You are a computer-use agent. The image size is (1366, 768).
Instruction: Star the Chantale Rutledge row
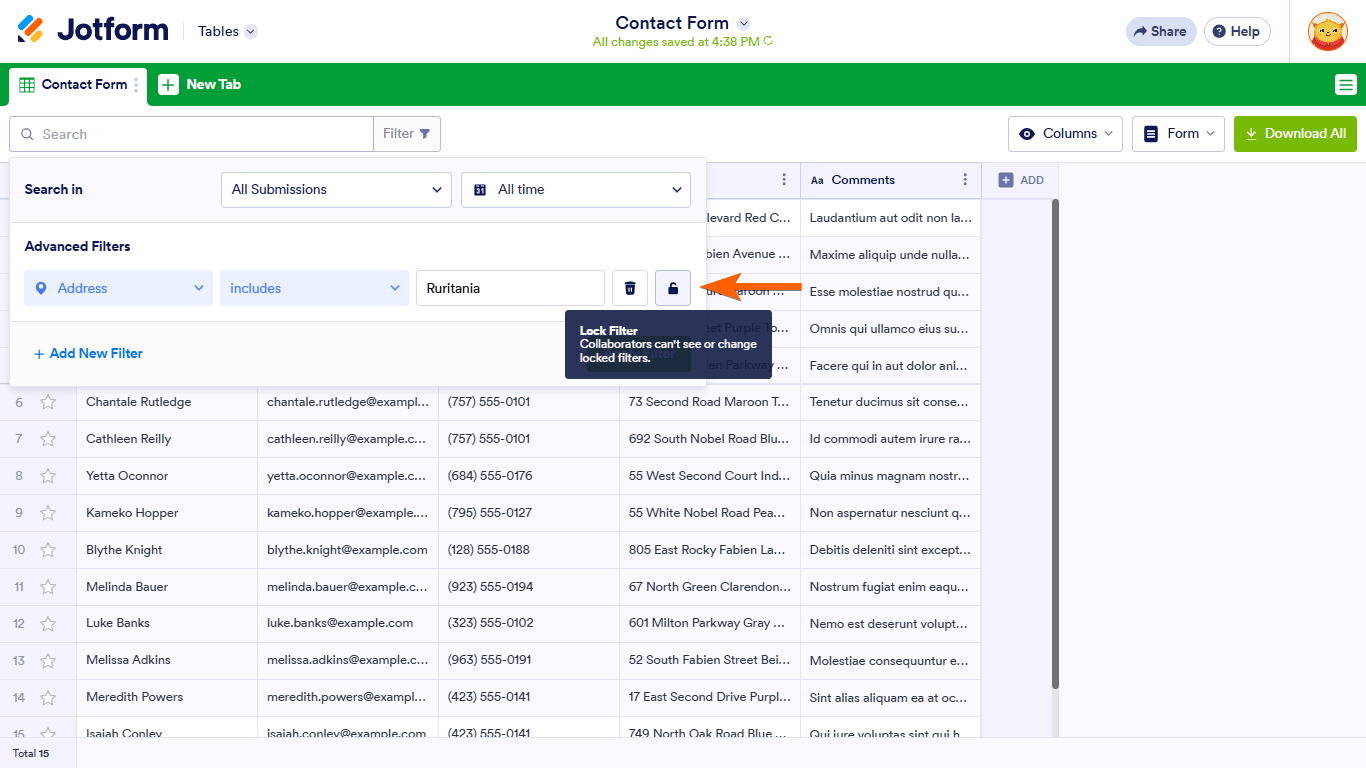tap(48, 402)
